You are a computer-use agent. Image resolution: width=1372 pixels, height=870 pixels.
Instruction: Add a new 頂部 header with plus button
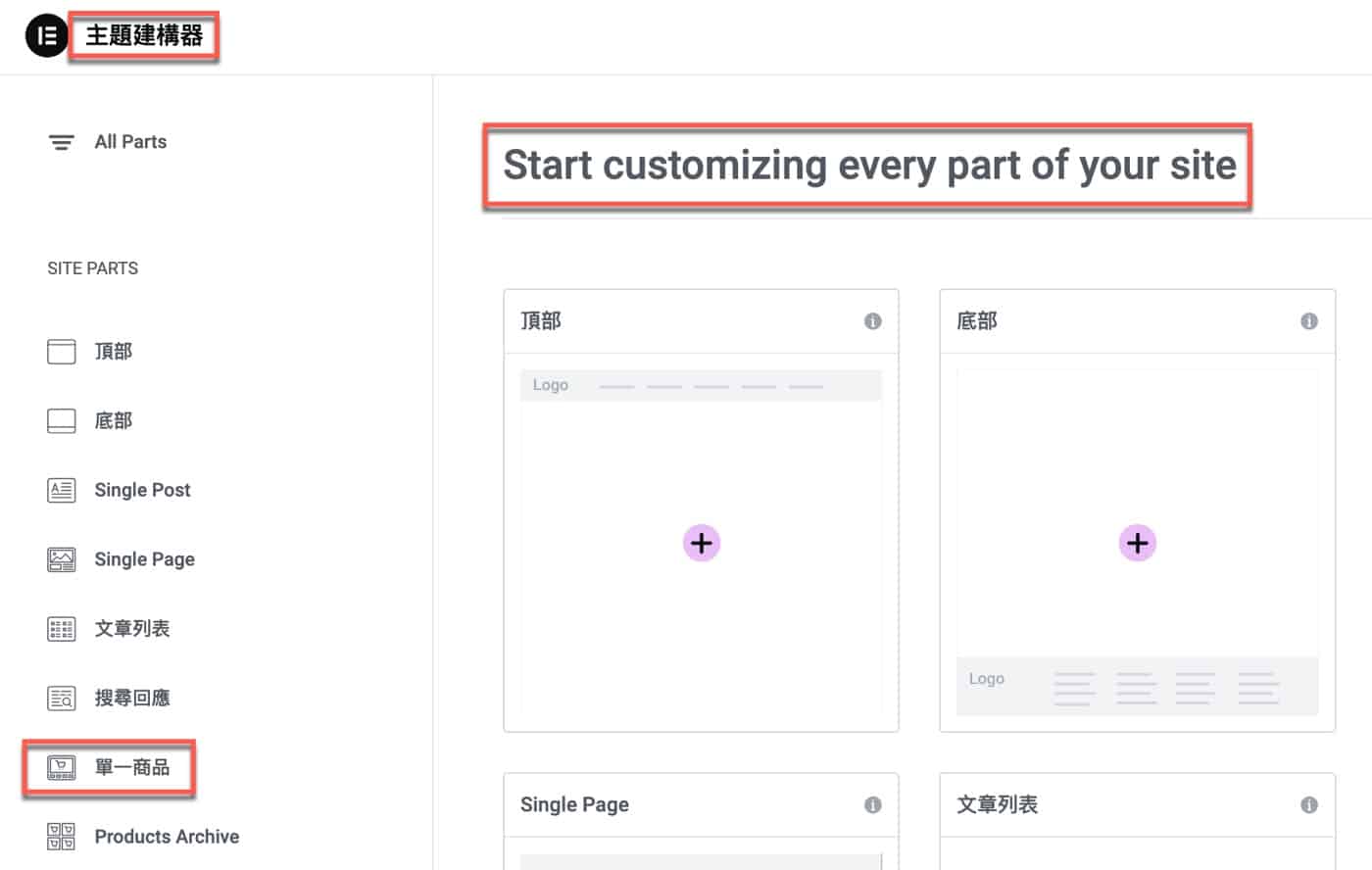702,543
